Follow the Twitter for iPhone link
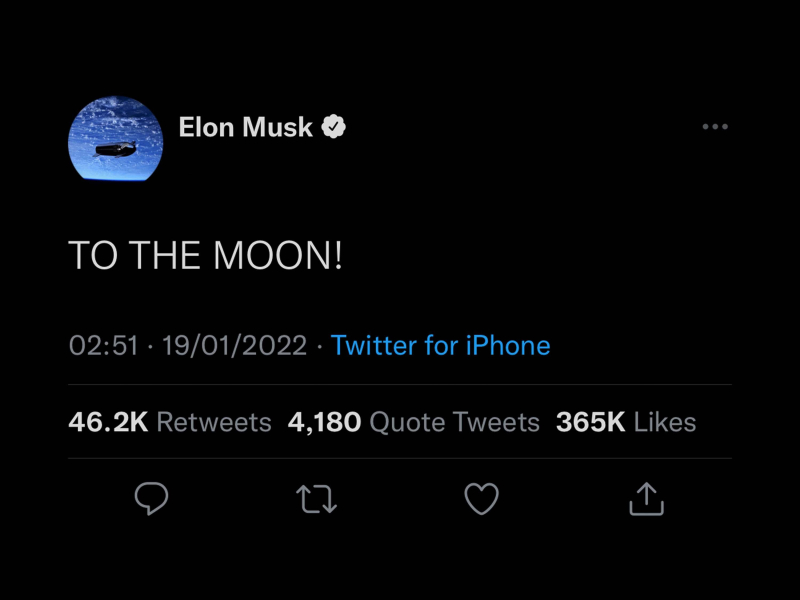The image size is (800, 600). click(440, 346)
